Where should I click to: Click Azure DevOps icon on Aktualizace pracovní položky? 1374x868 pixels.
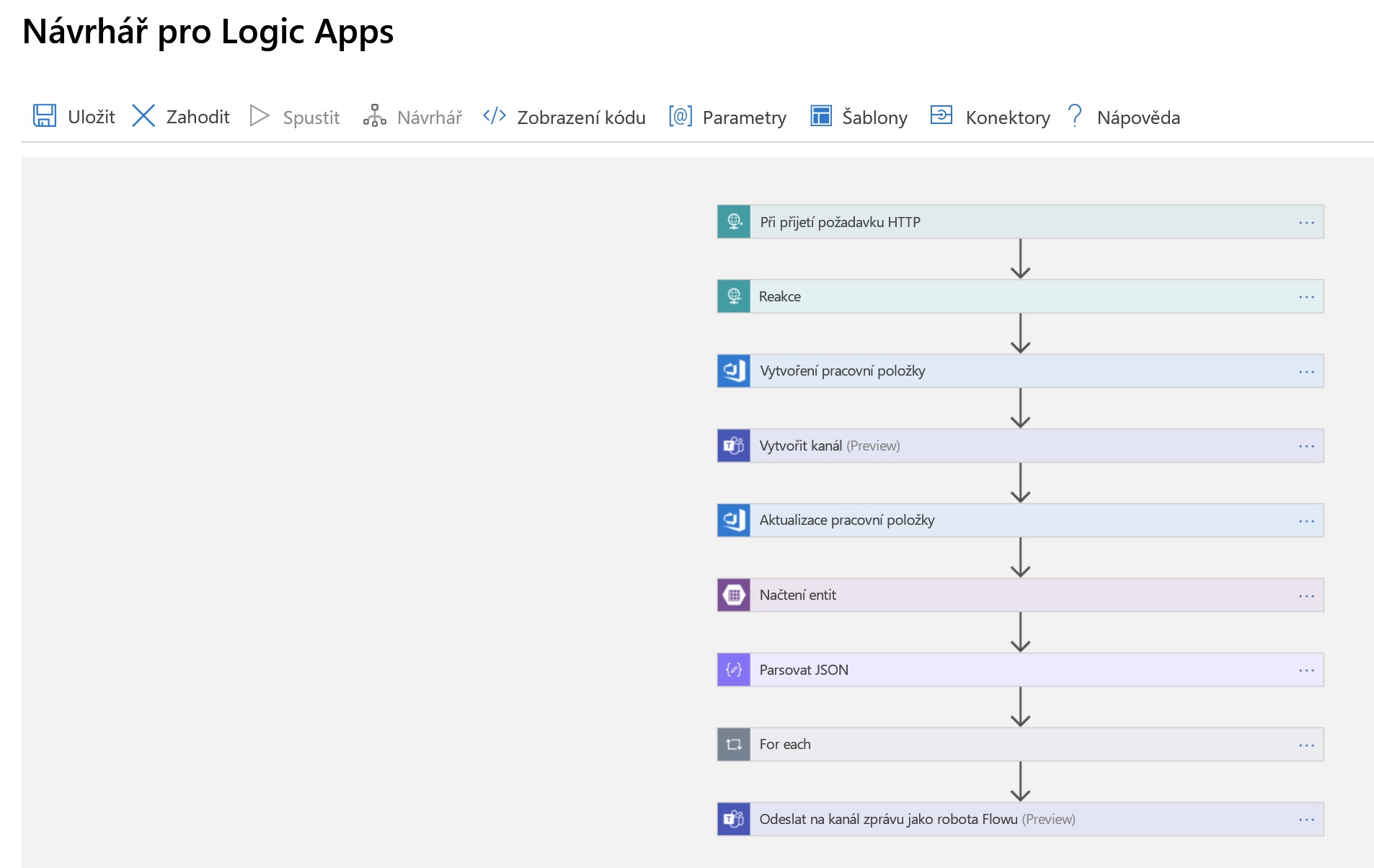734,521
